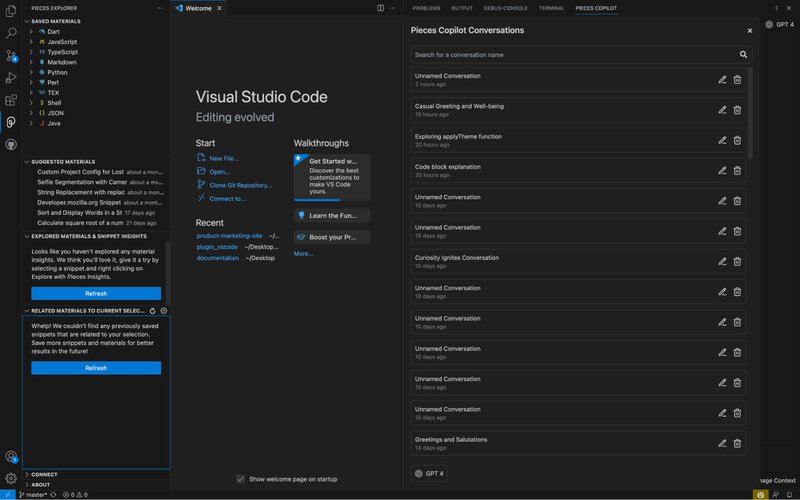Click the search magnifier in conversation search
800x500 pixels.
click(743, 55)
